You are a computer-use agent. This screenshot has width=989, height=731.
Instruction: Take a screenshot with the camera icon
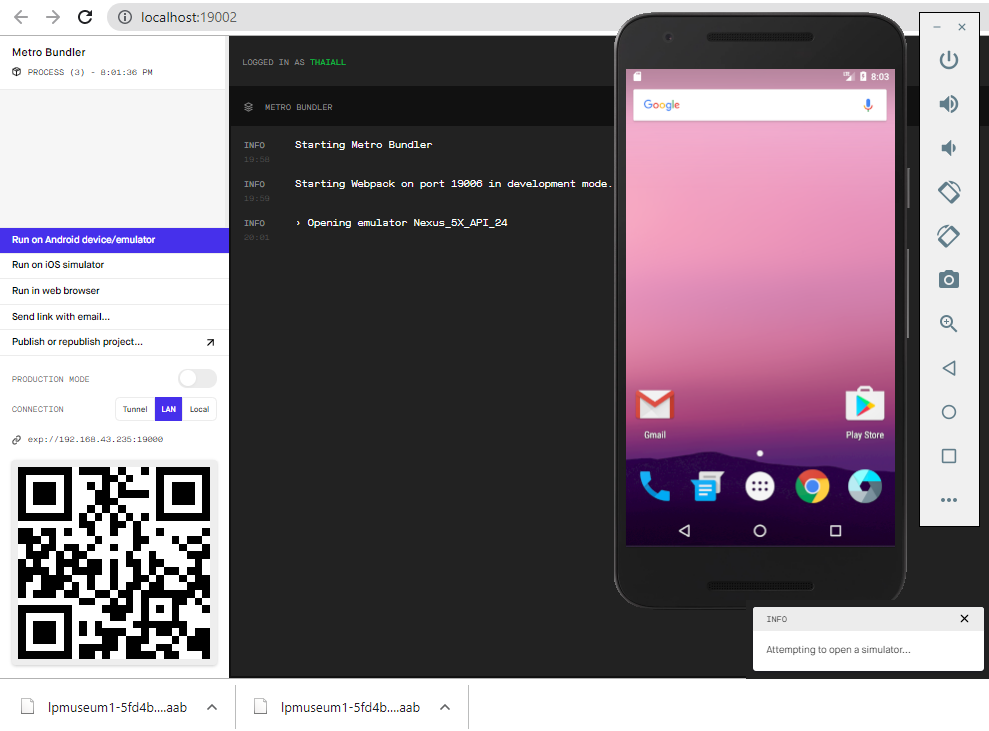pyautogui.click(x=949, y=279)
